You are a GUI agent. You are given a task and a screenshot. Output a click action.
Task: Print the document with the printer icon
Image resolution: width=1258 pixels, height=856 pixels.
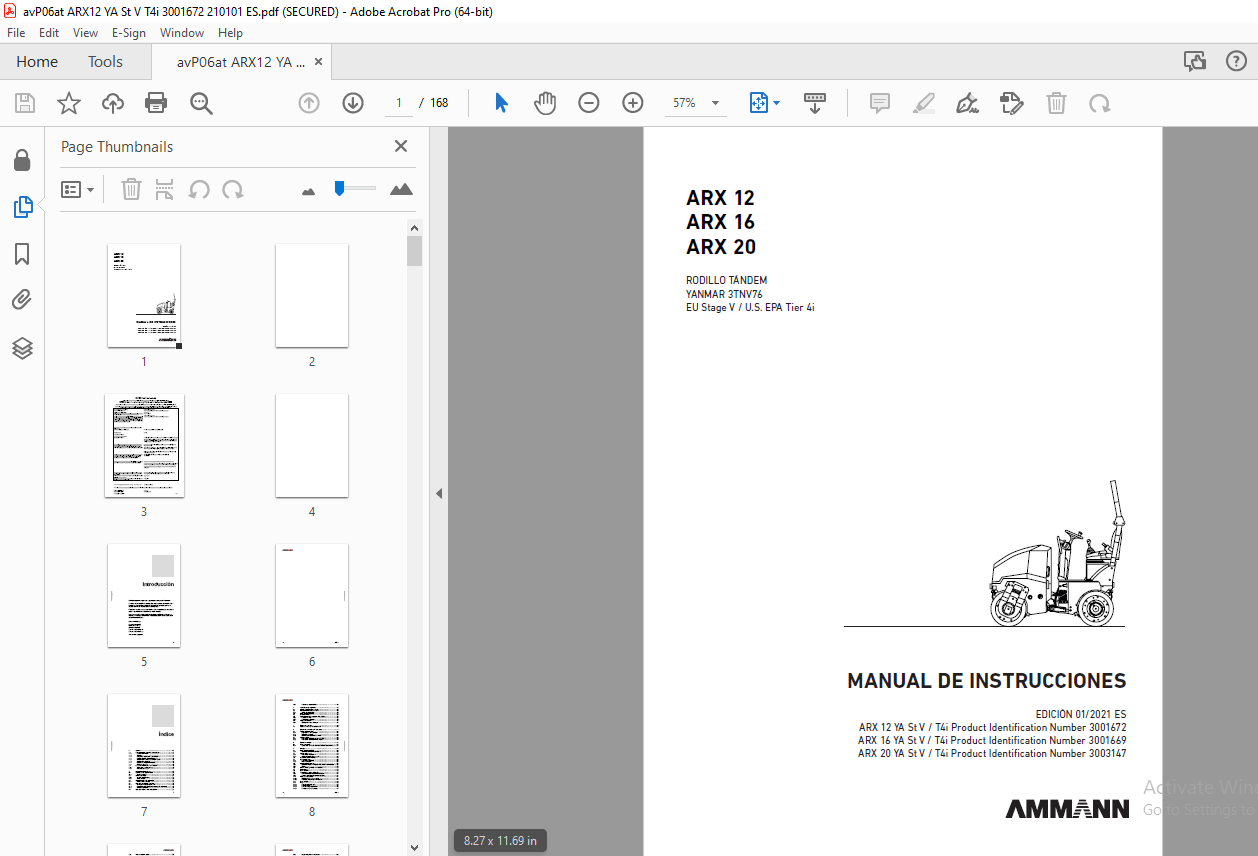pyautogui.click(x=156, y=103)
